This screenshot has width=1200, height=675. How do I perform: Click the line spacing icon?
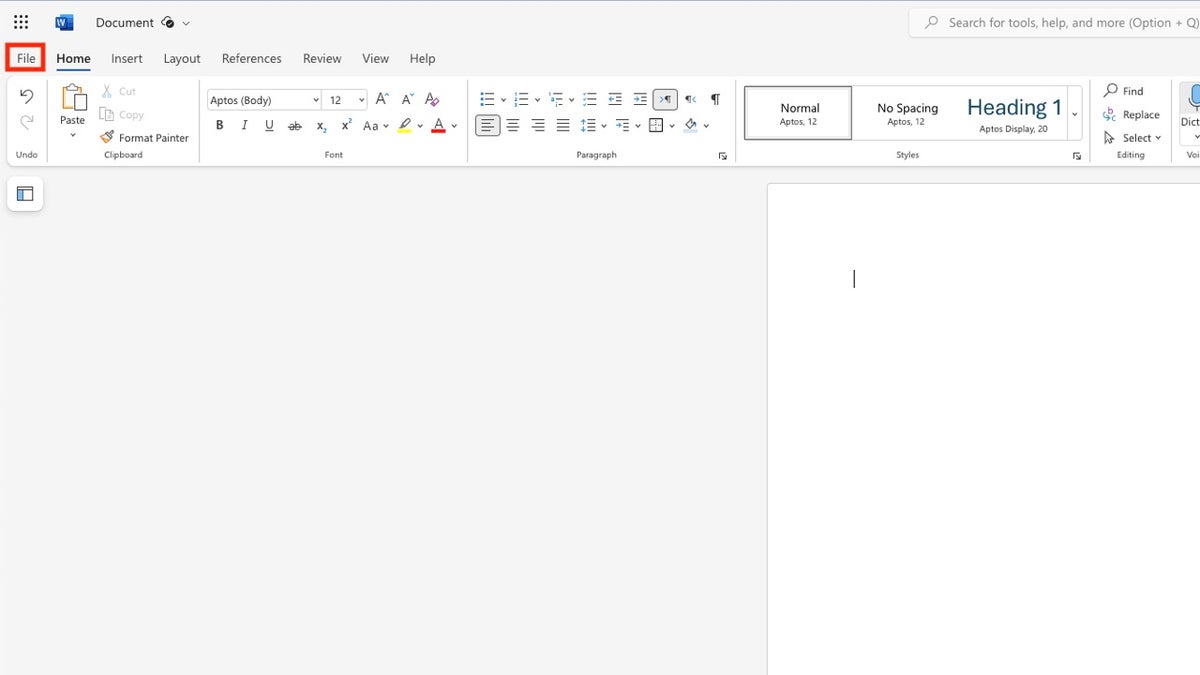coord(588,125)
